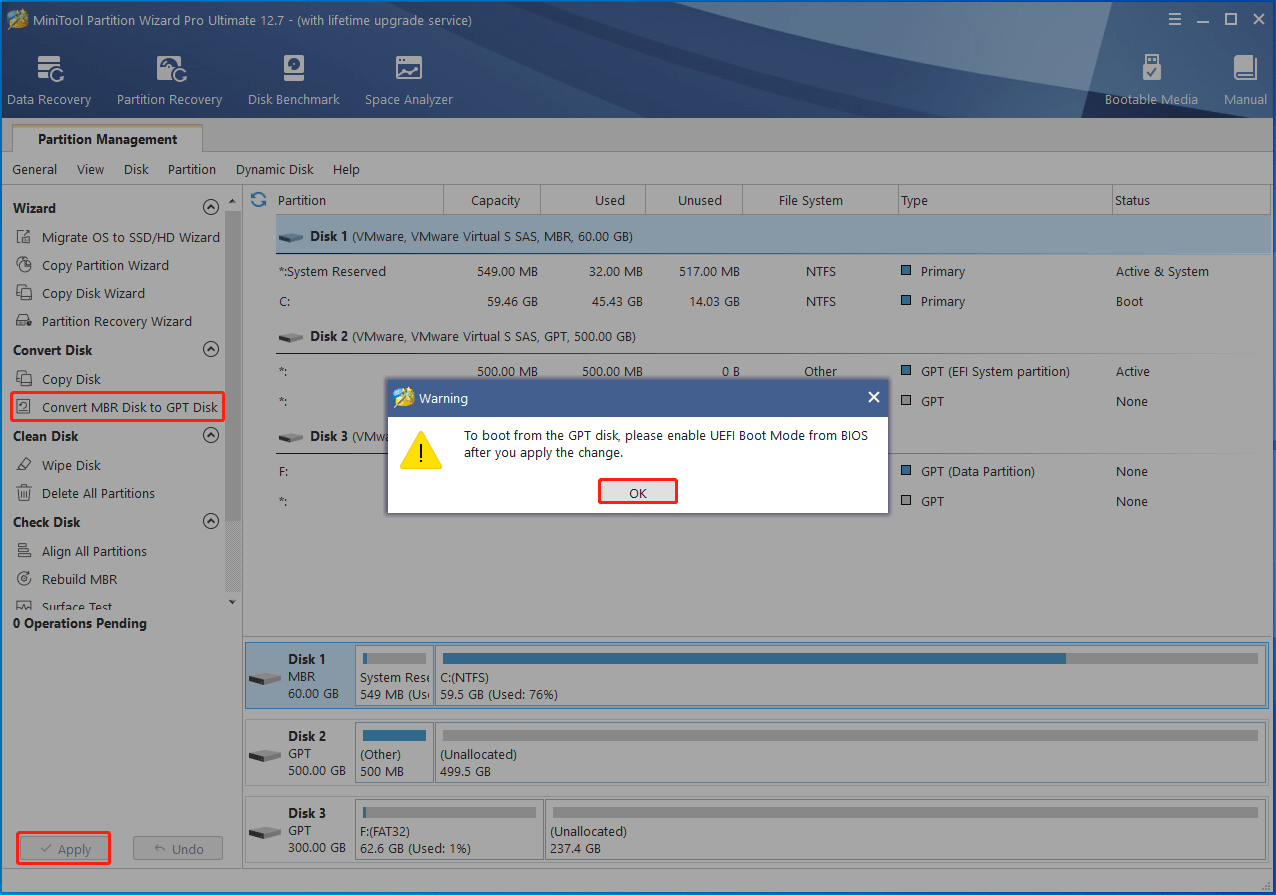Select Migrate OS to SSD/HD Wizard
Viewport: 1276px width, 895px height.
[130, 237]
